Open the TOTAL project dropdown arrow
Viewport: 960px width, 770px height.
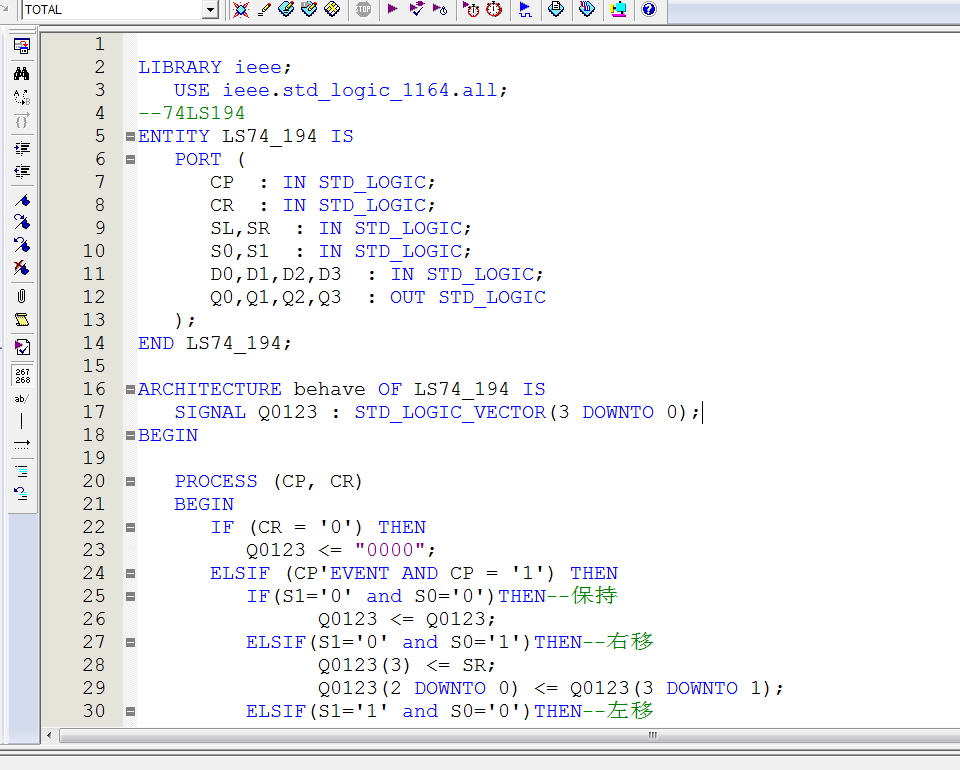tap(211, 10)
